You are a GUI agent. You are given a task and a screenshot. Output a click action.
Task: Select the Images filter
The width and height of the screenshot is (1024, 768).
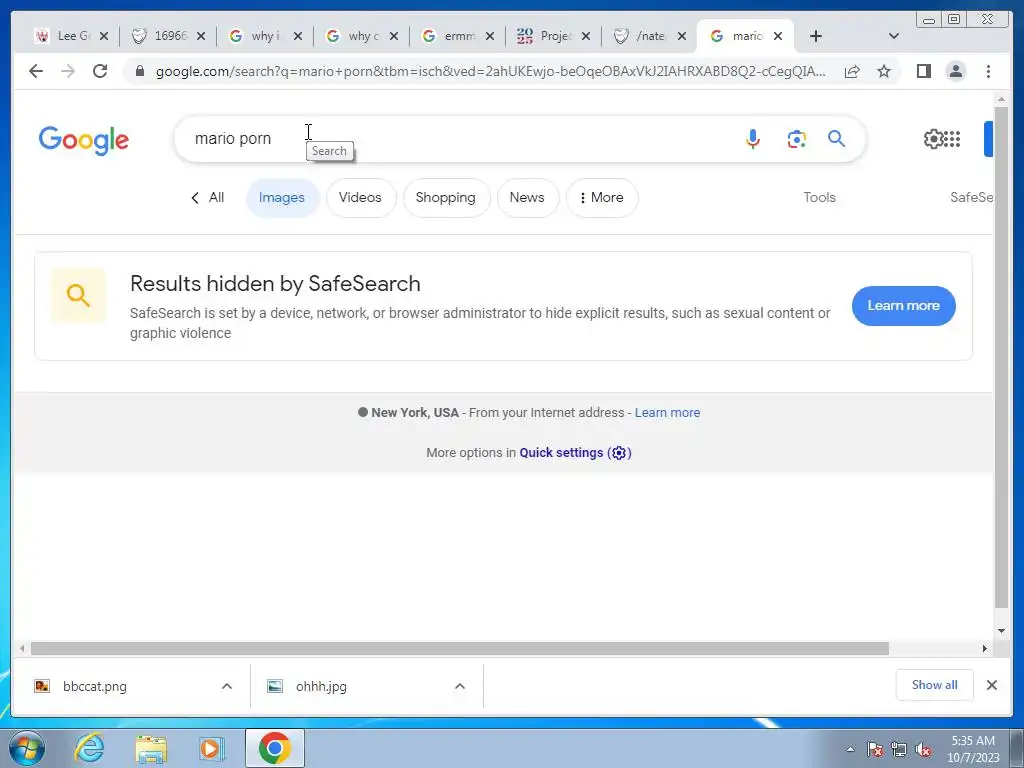point(282,197)
